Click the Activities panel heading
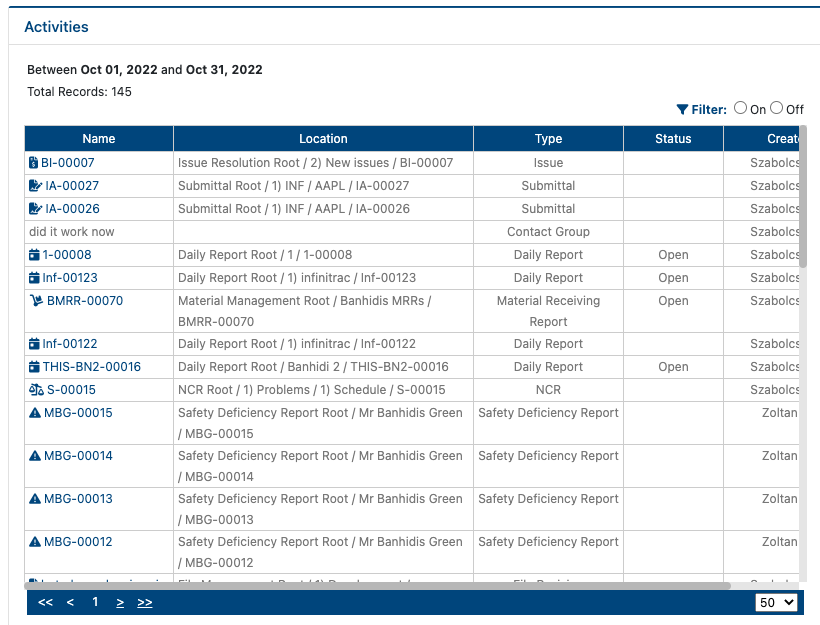 pyautogui.click(x=56, y=27)
